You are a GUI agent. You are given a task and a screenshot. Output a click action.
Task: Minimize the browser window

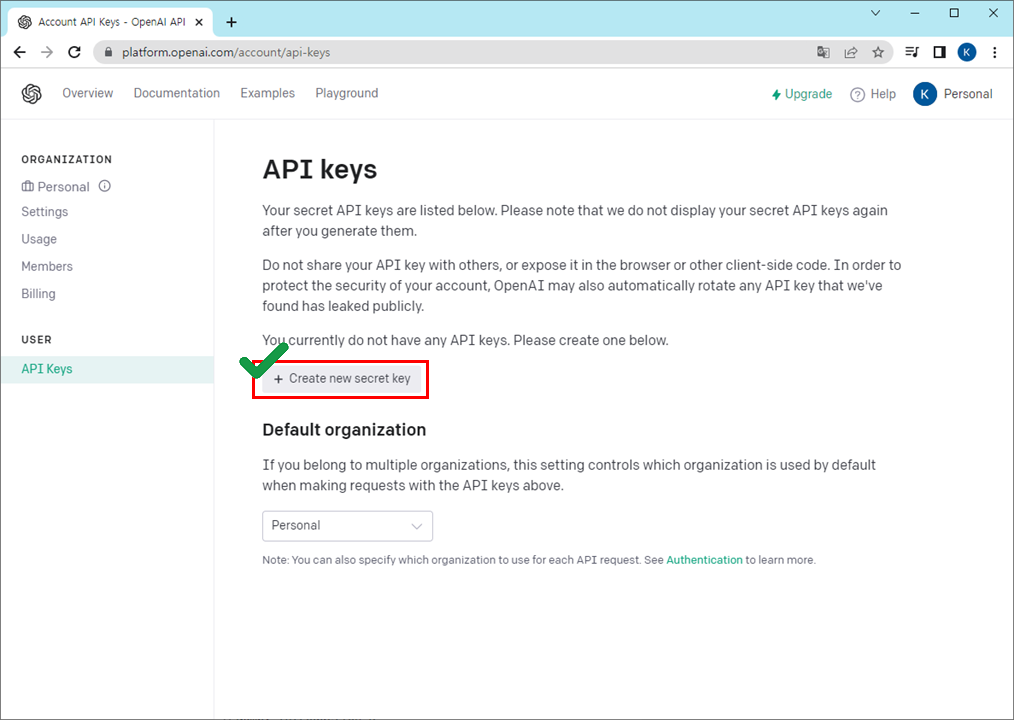point(915,13)
